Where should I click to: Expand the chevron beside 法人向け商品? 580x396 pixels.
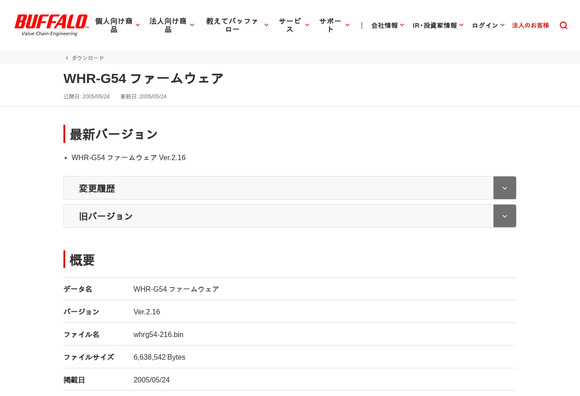pos(192,25)
